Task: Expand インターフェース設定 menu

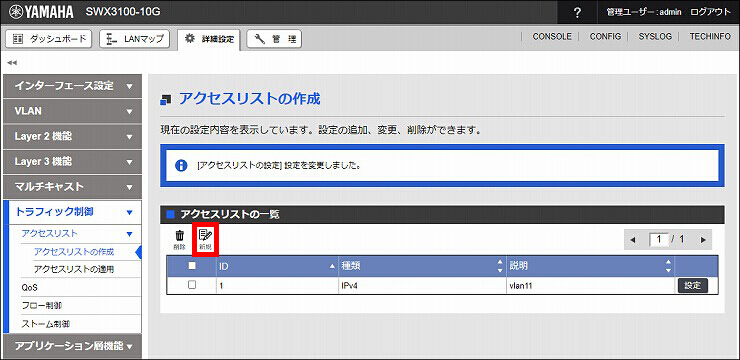Action: (72, 86)
